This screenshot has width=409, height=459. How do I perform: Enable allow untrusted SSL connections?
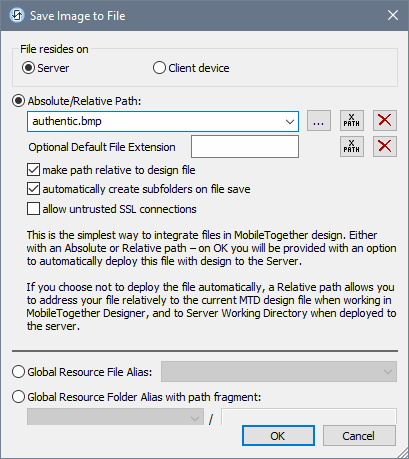pyautogui.click(x=33, y=209)
